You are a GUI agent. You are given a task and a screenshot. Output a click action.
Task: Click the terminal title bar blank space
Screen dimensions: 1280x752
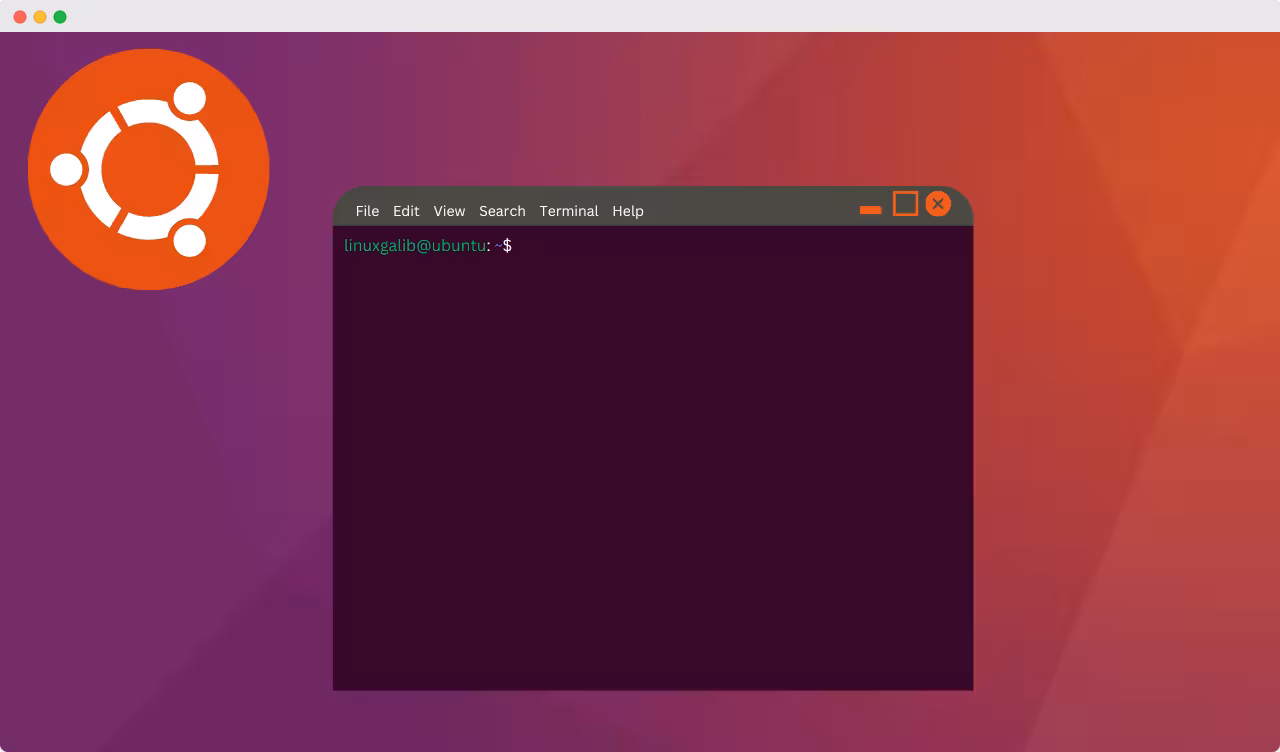750,208
